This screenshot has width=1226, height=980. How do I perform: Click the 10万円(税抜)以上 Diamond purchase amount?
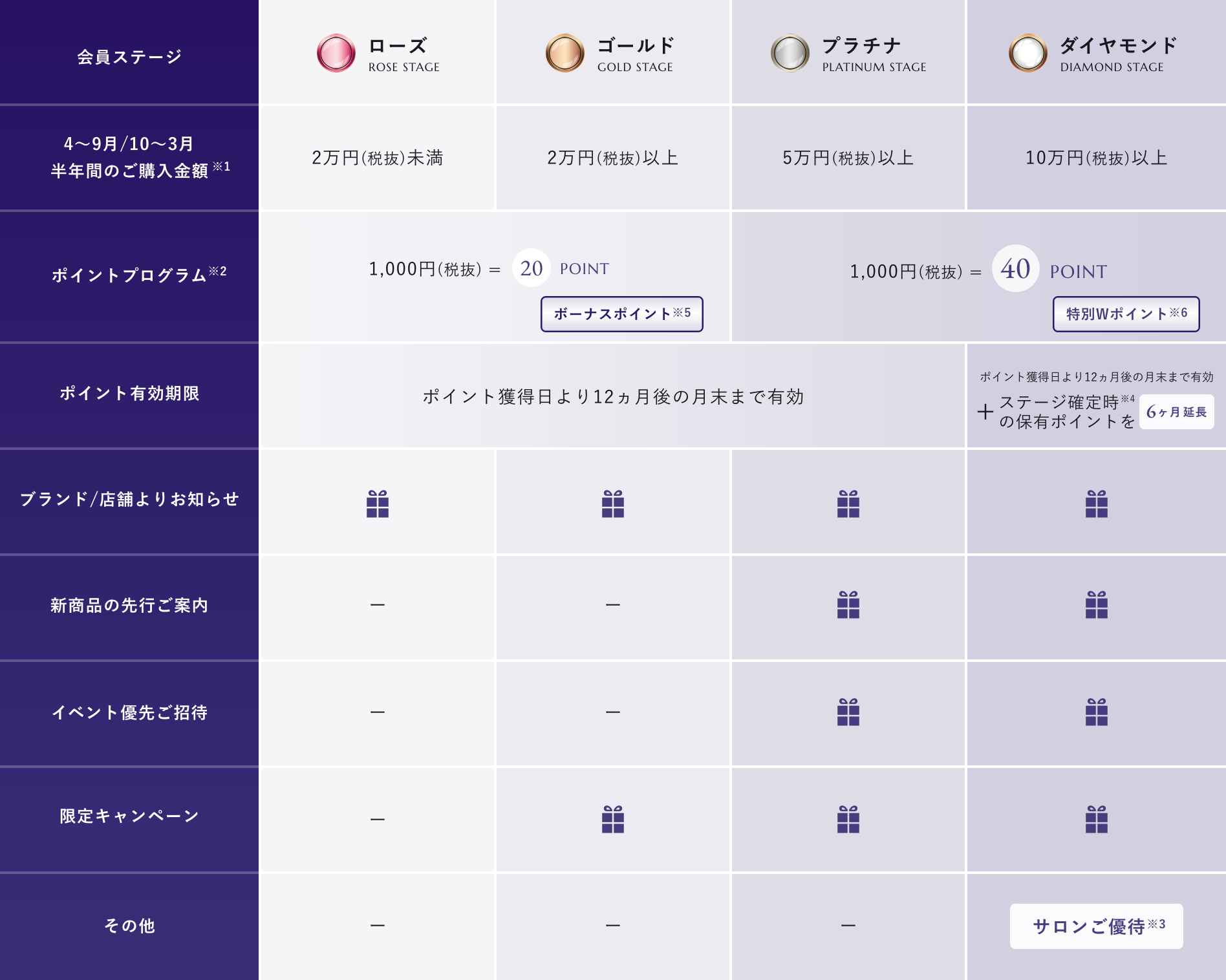pos(1096,158)
